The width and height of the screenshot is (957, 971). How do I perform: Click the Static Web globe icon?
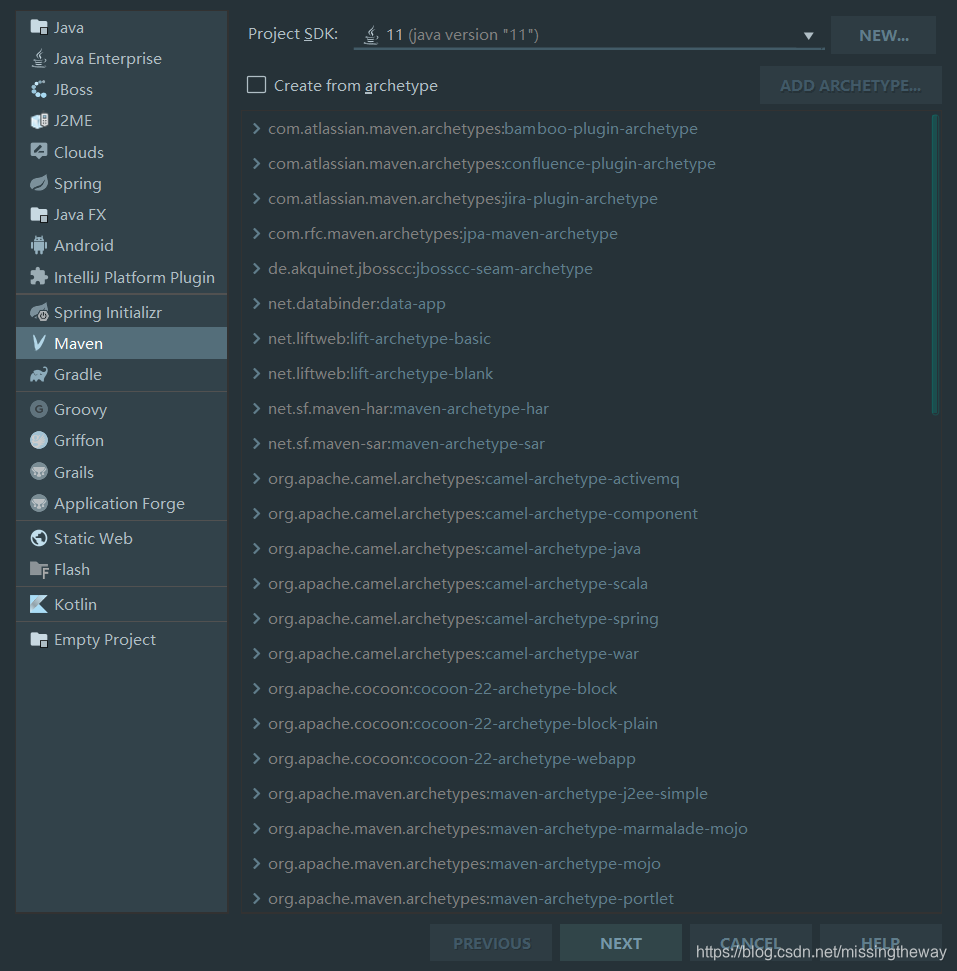[x=39, y=538]
